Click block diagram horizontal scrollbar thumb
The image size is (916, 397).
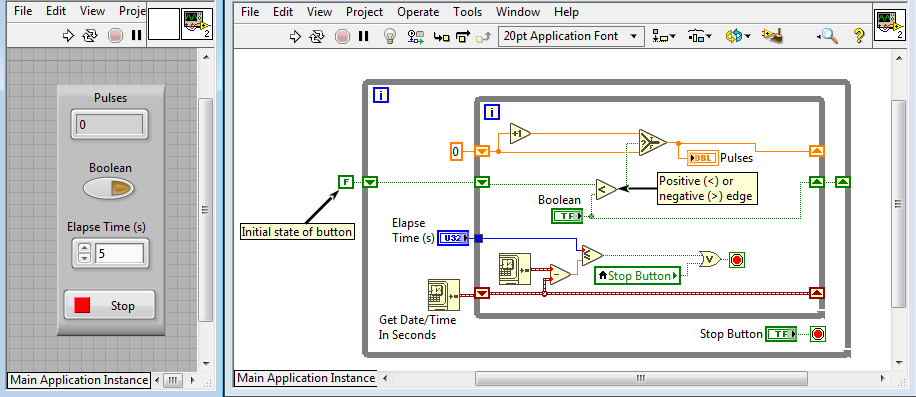[x=640, y=378]
